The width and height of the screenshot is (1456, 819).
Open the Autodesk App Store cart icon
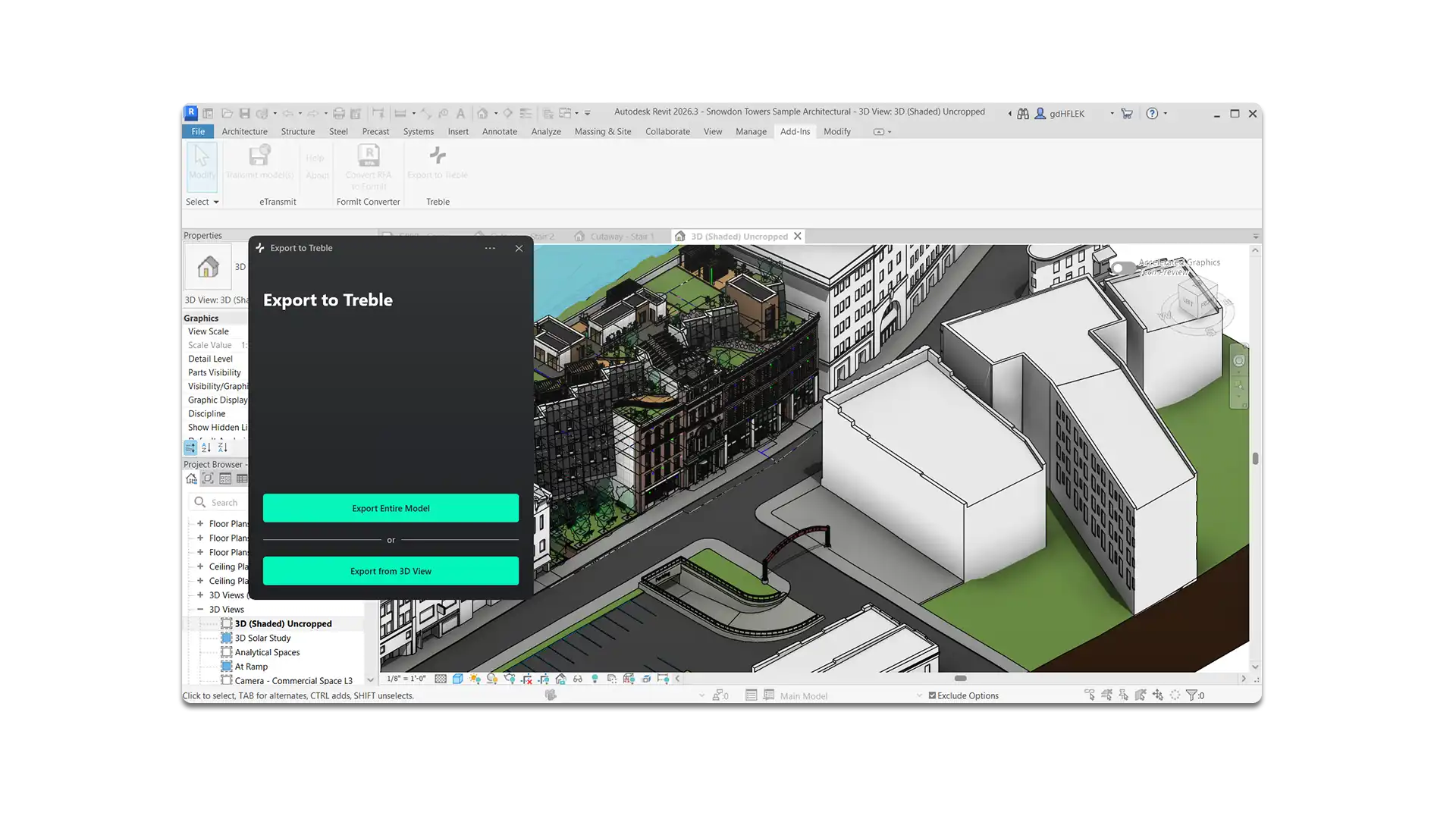pyautogui.click(x=1127, y=114)
